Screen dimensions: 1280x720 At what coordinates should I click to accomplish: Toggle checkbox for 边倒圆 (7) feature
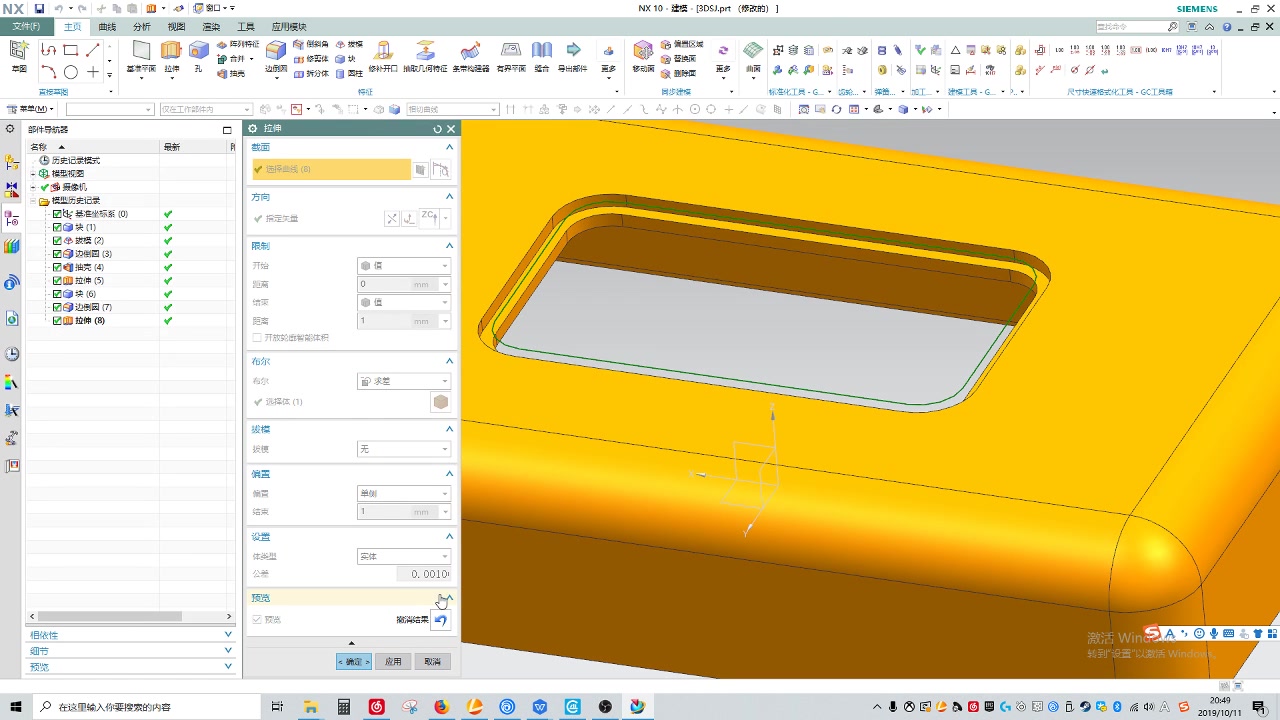[58, 307]
